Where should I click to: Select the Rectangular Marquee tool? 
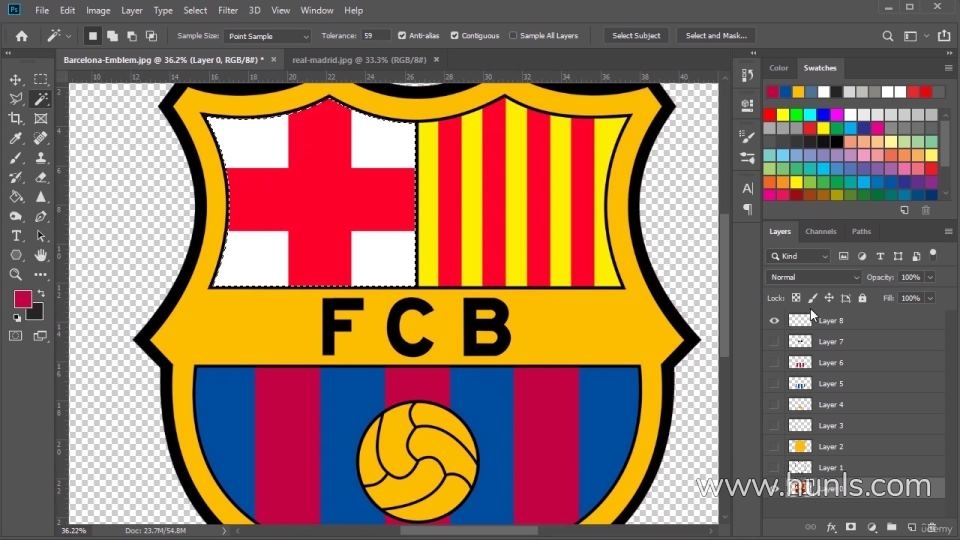click(x=40, y=80)
